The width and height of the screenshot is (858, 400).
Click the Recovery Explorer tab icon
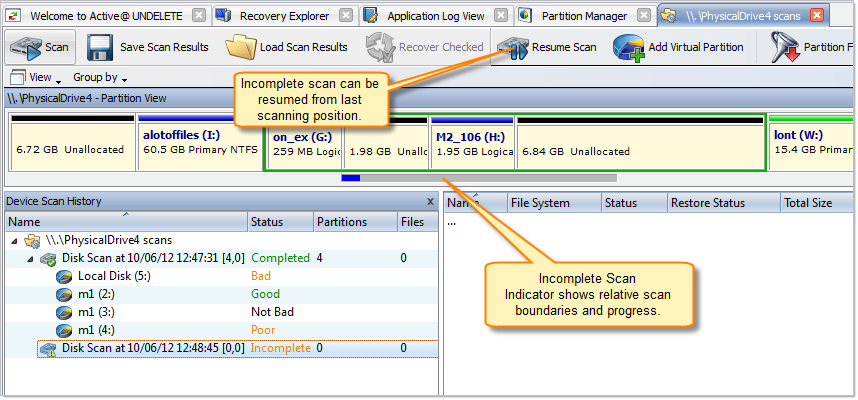coord(223,16)
